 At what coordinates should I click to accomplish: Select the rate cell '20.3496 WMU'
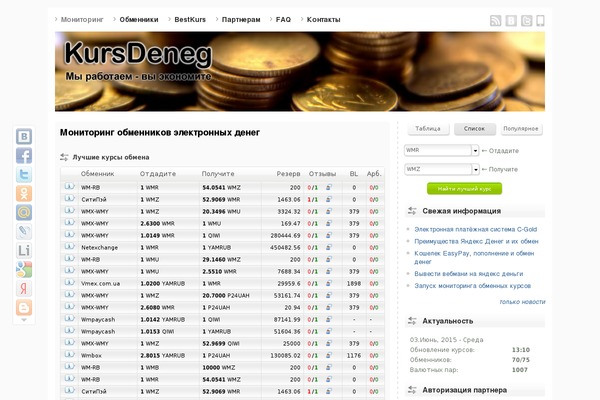pyautogui.click(x=221, y=212)
